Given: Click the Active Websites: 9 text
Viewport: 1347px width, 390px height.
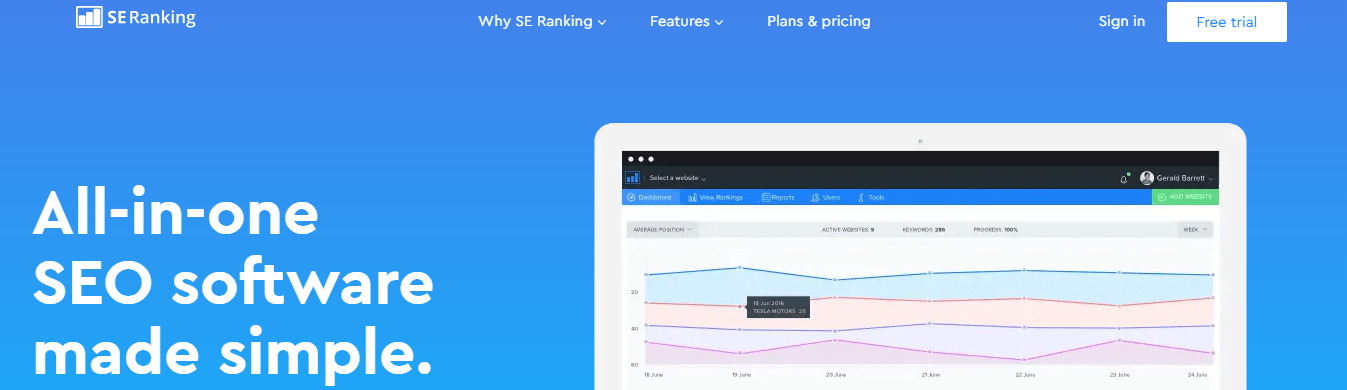Looking at the screenshot, I should [x=848, y=229].
